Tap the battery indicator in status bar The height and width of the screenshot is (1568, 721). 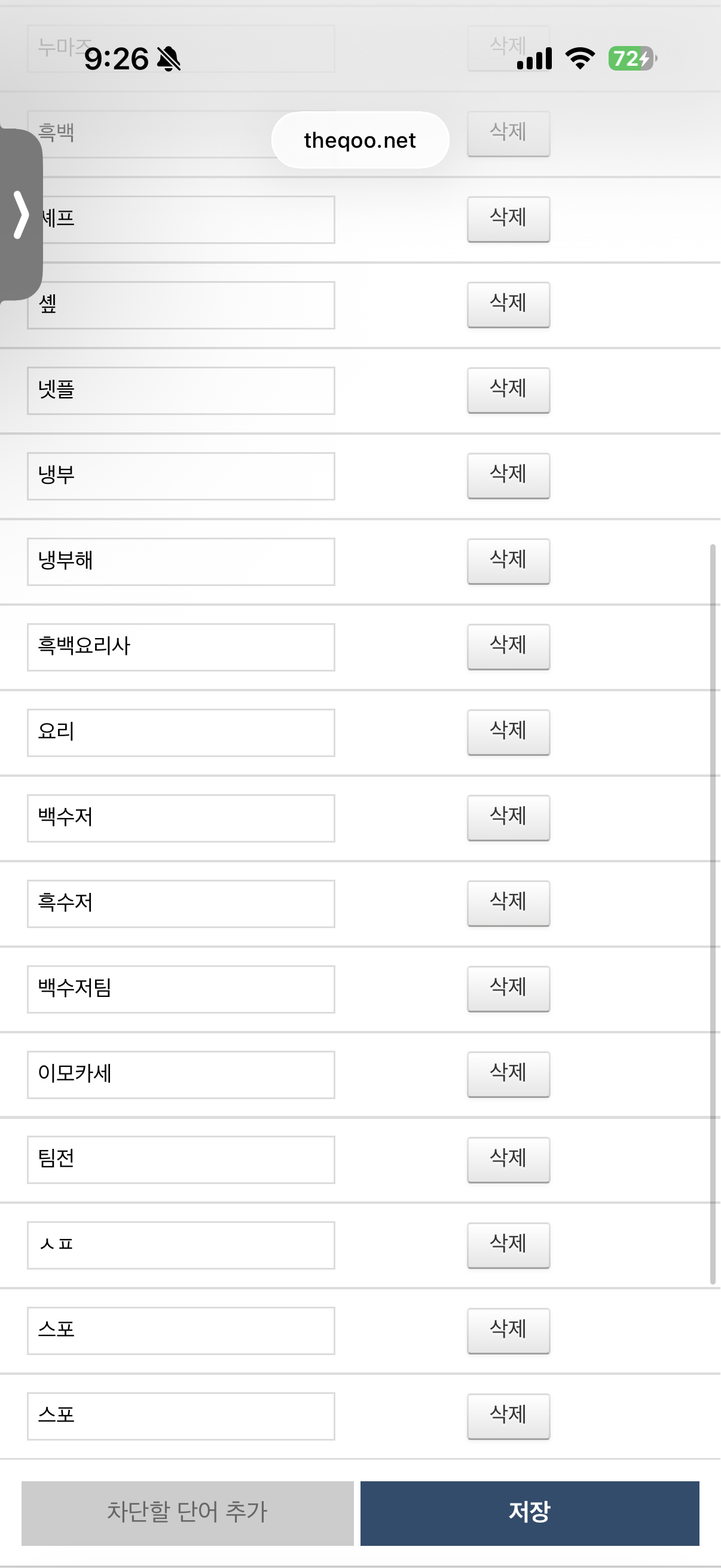click(x=631, y=59)
